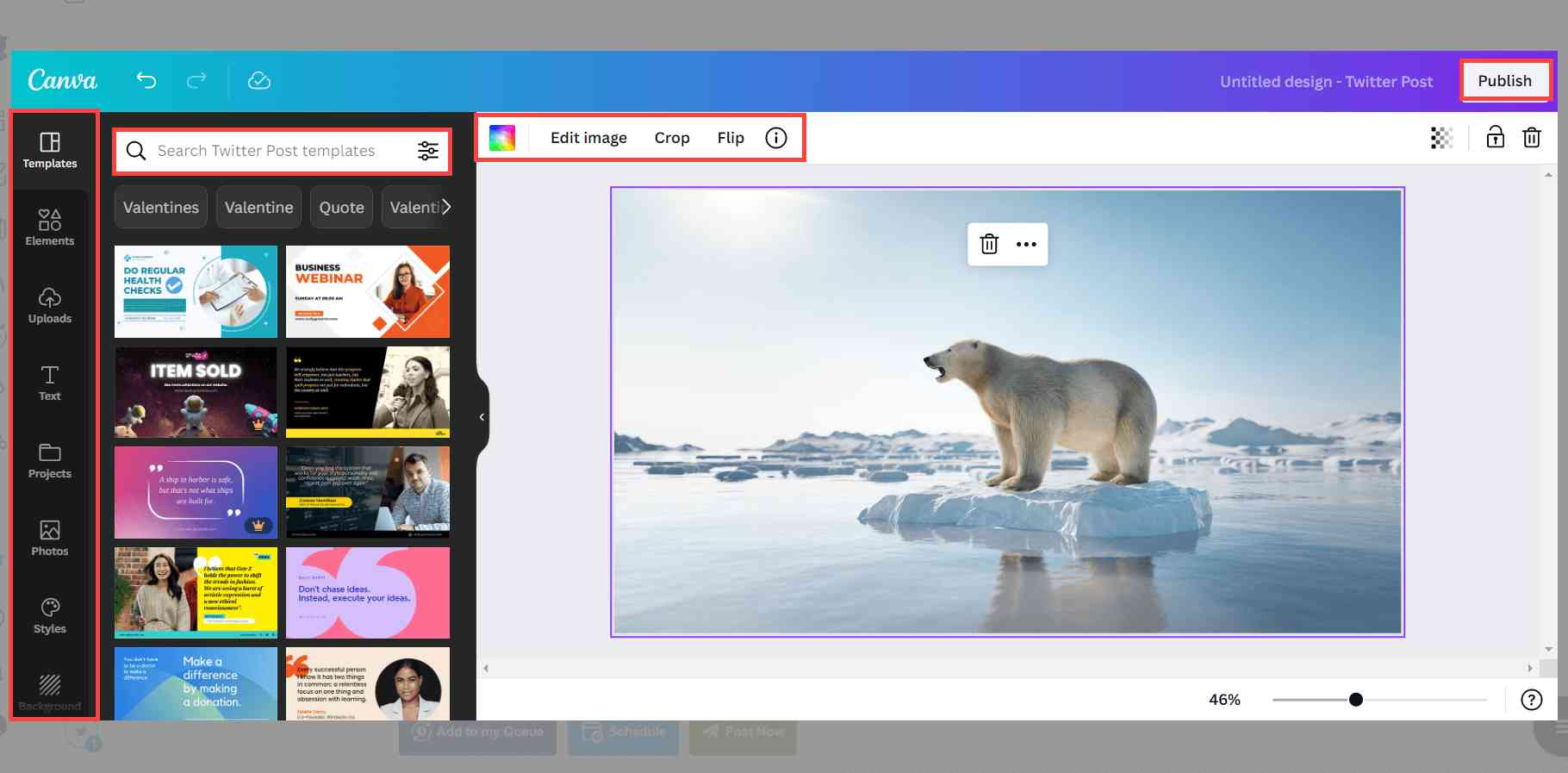
Task: Open the Templates sidebar tab
Action: pos(50,150)
